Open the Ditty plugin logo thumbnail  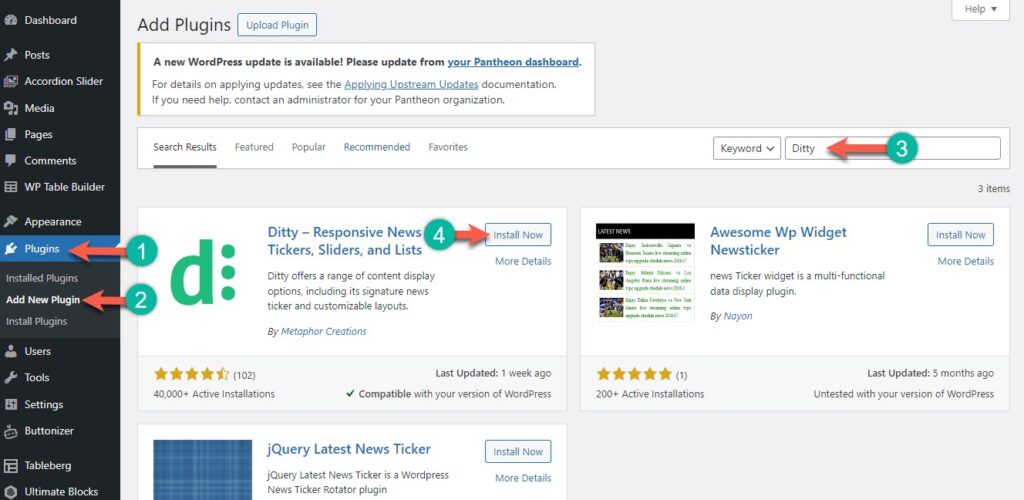(202, 272)
